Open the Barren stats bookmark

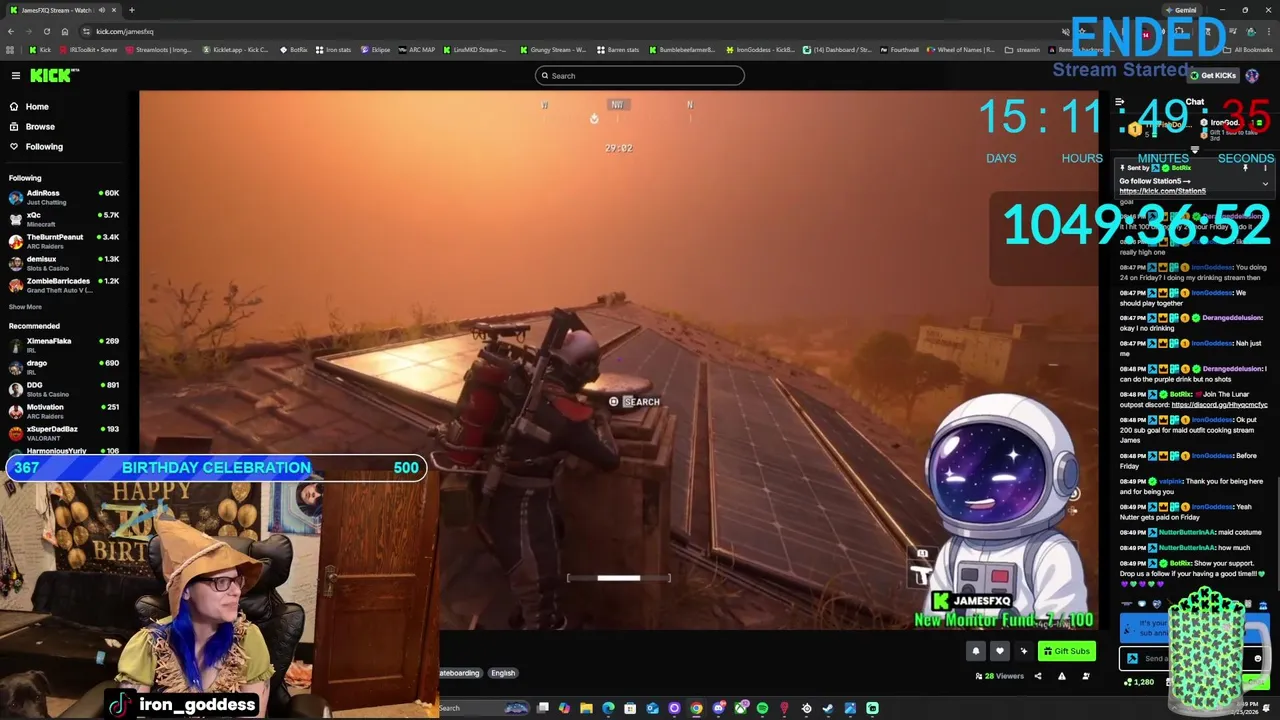[x=618, y=50]
